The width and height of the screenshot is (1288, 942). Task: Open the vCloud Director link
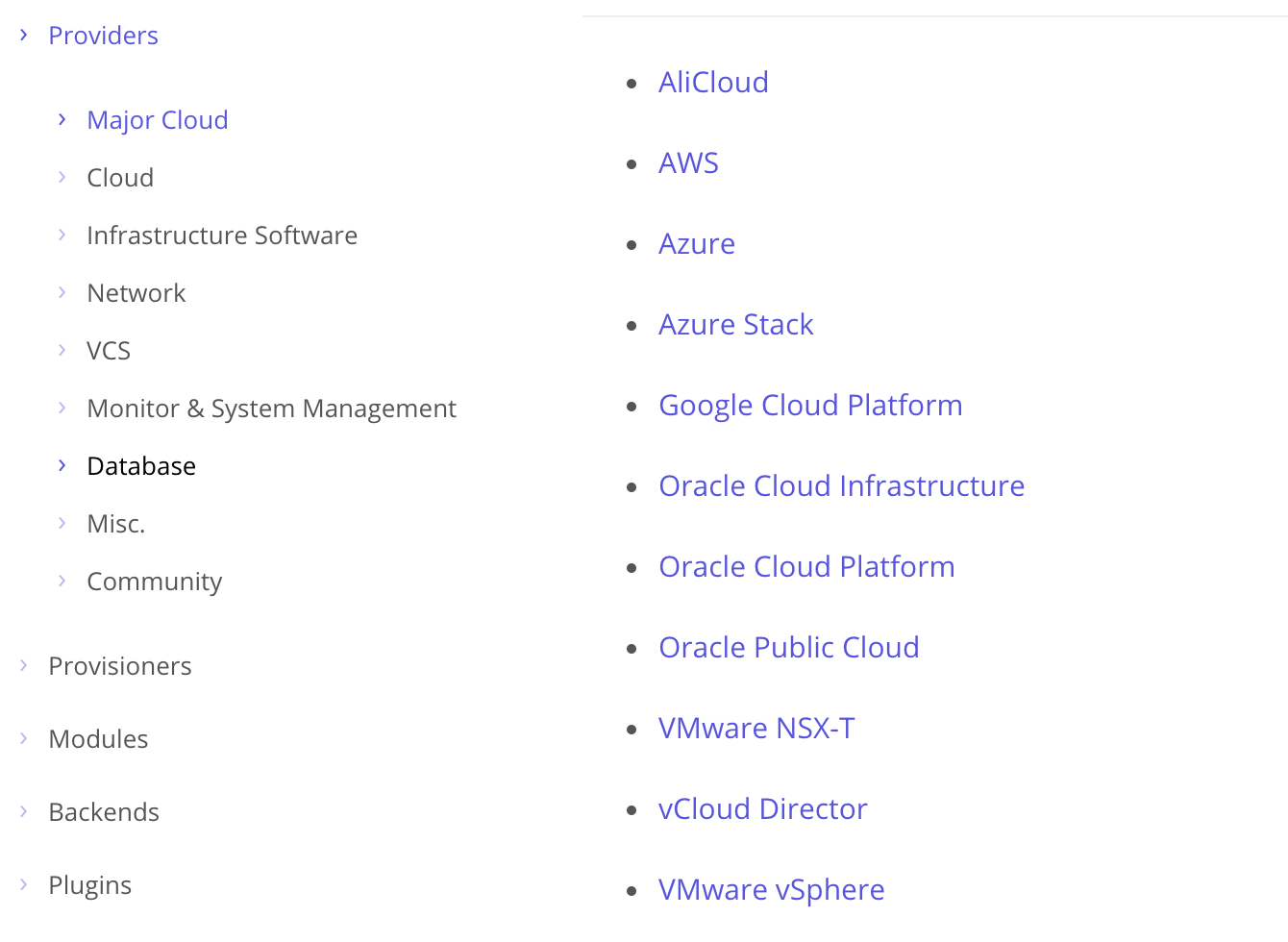click(x=762, y=809)
